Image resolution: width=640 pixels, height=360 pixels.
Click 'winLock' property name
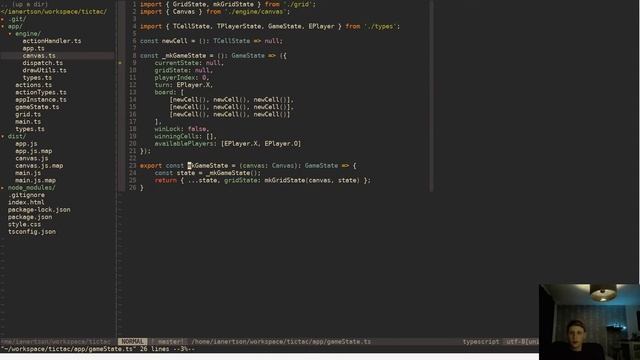(167, 129)
